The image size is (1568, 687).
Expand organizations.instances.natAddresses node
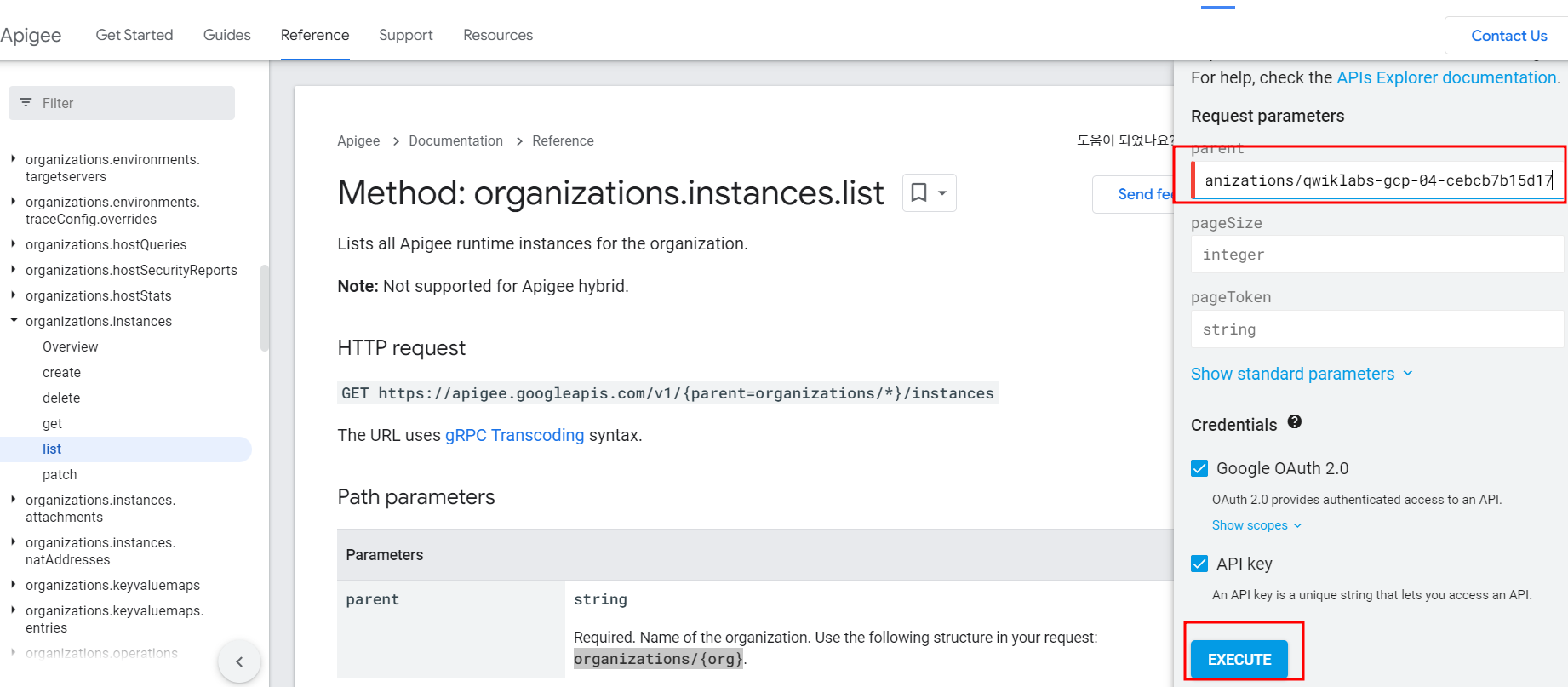click(13, 541)
